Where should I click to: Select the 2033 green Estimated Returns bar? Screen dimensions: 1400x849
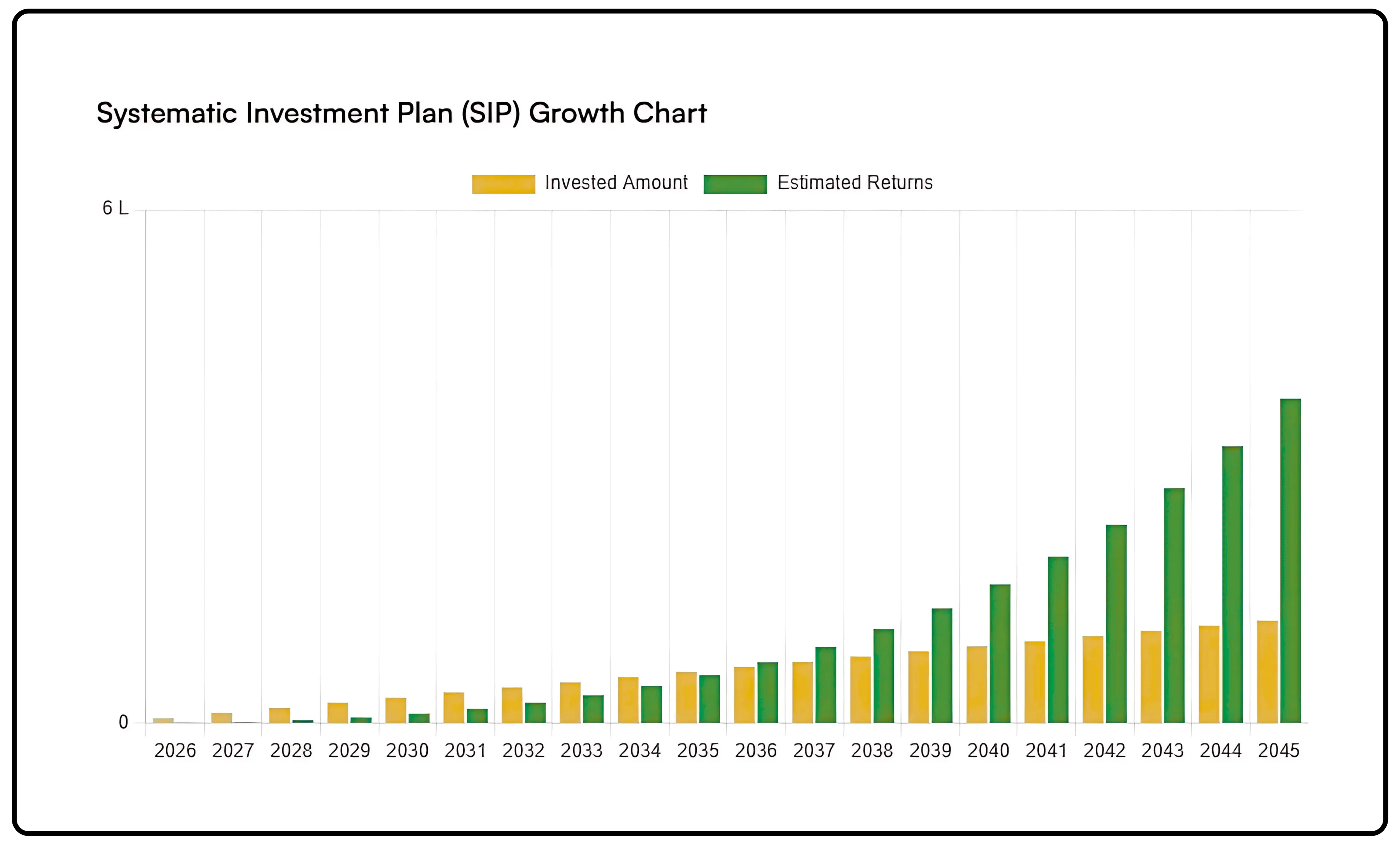(593, 709)
